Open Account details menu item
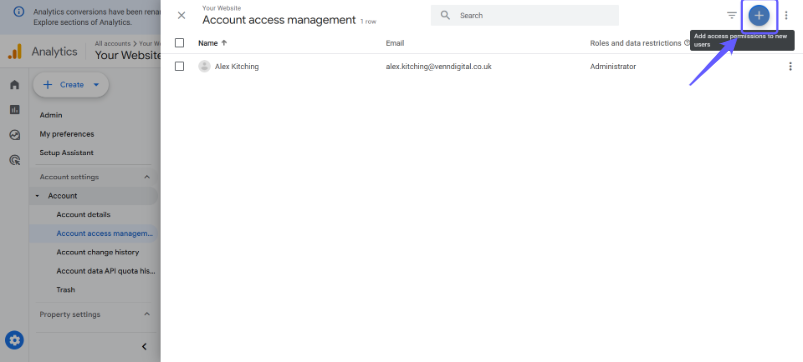803x362 pixels. click(x=83, y=215)
